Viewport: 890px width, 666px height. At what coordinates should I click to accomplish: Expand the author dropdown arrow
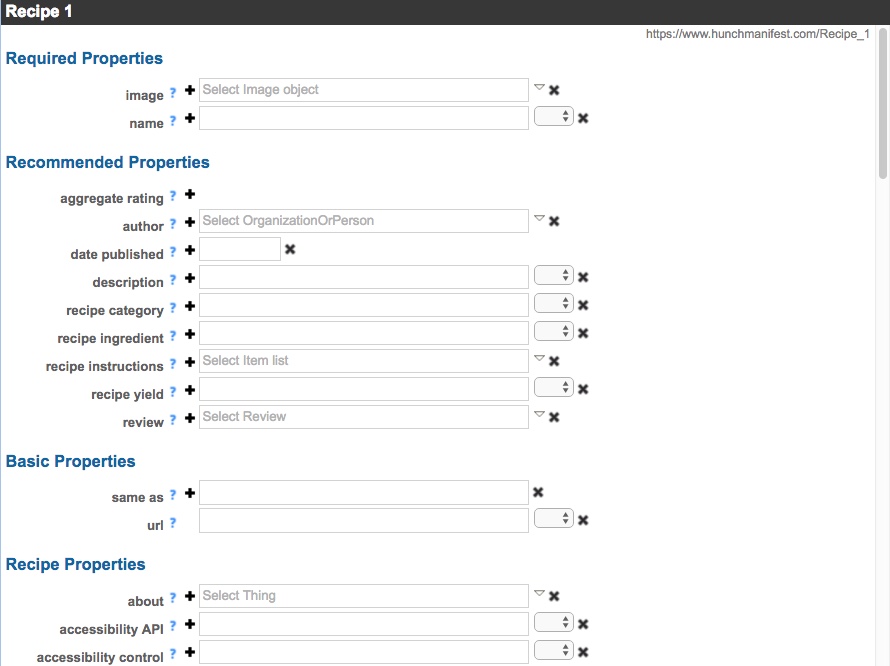539,218
